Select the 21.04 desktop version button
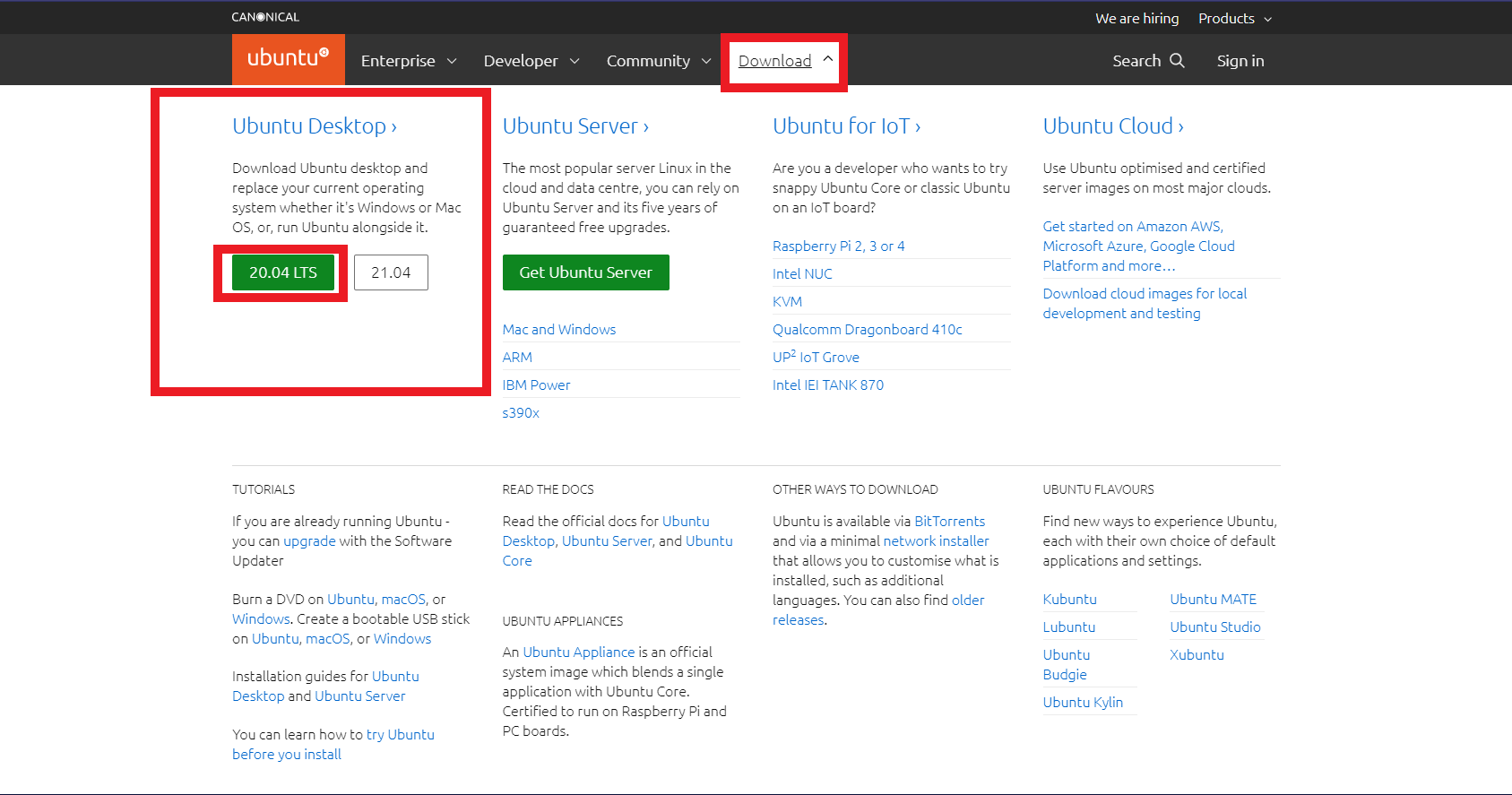This screenshot has width=1512, height=795. click(391, 272)
